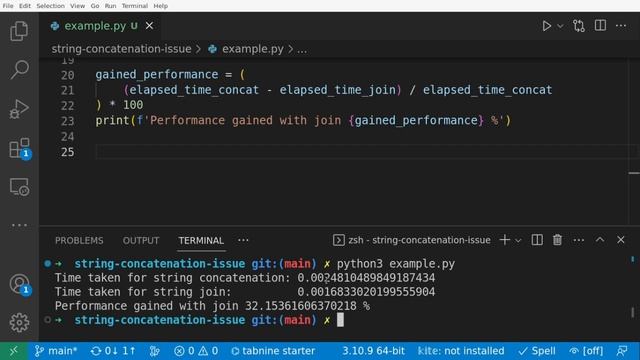
Task: Open source control changes for file
Action: click(x=579, y=26)
